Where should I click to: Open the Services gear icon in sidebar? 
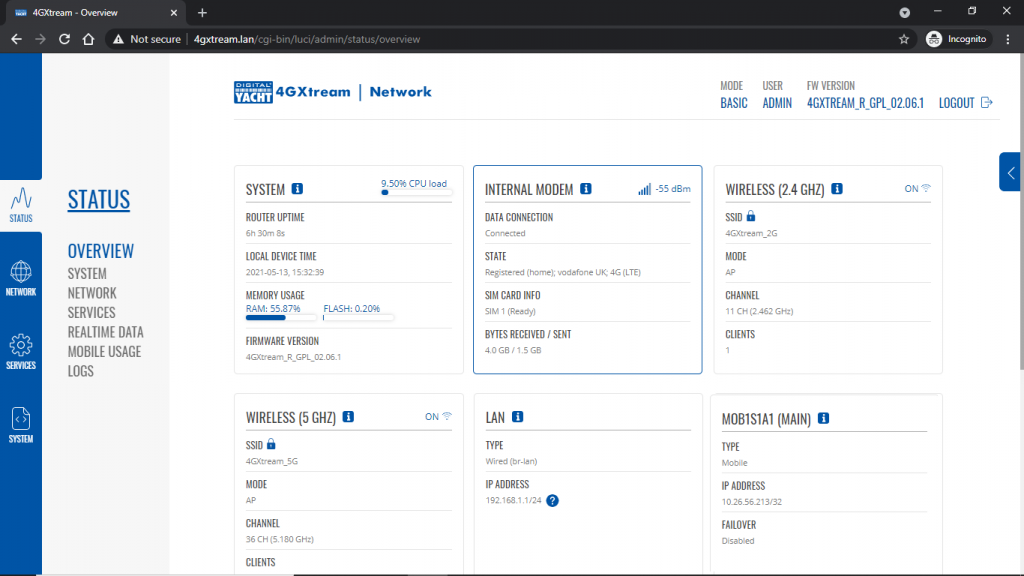point(21,352)
